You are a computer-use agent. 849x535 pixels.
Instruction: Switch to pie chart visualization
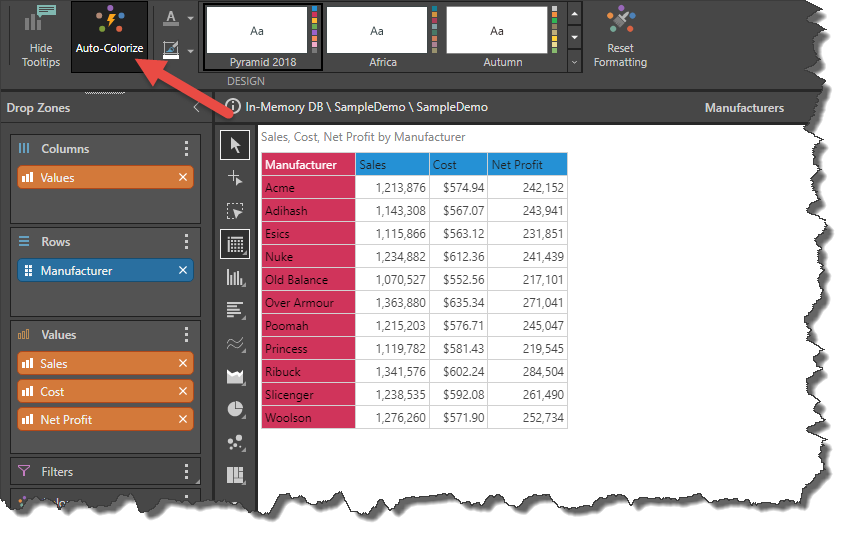coord(235,409)
